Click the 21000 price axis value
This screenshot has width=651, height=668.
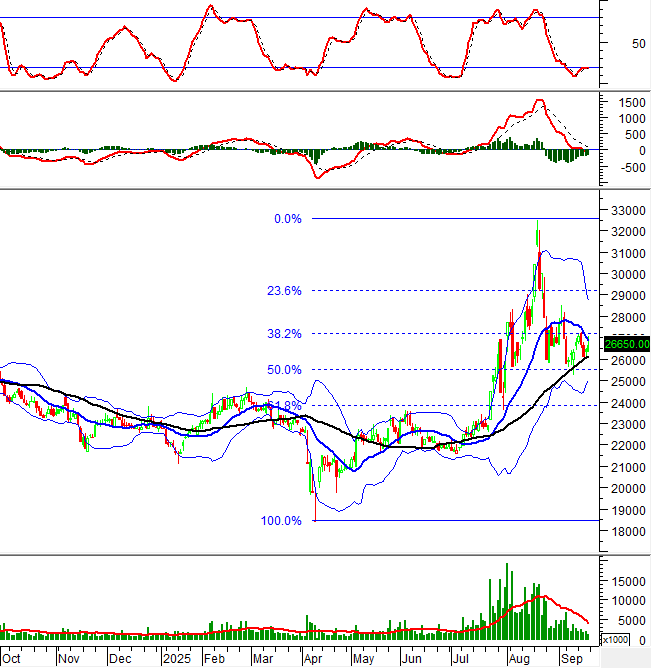(628, 467)
